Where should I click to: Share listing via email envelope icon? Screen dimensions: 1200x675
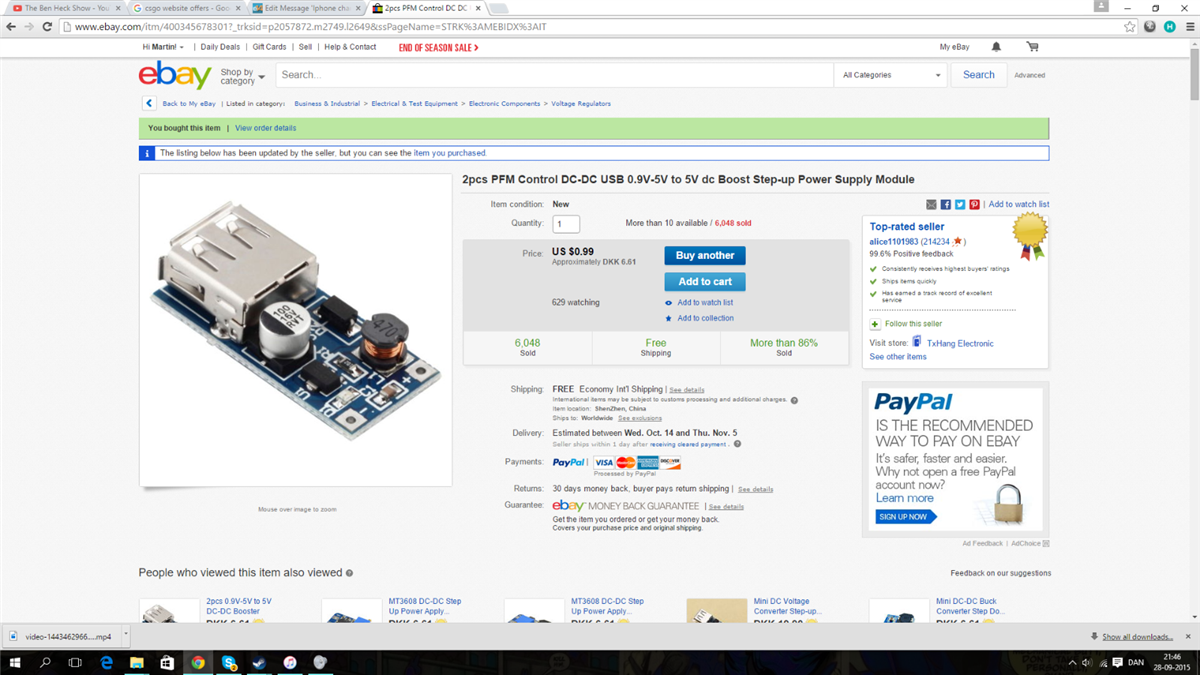932,204
